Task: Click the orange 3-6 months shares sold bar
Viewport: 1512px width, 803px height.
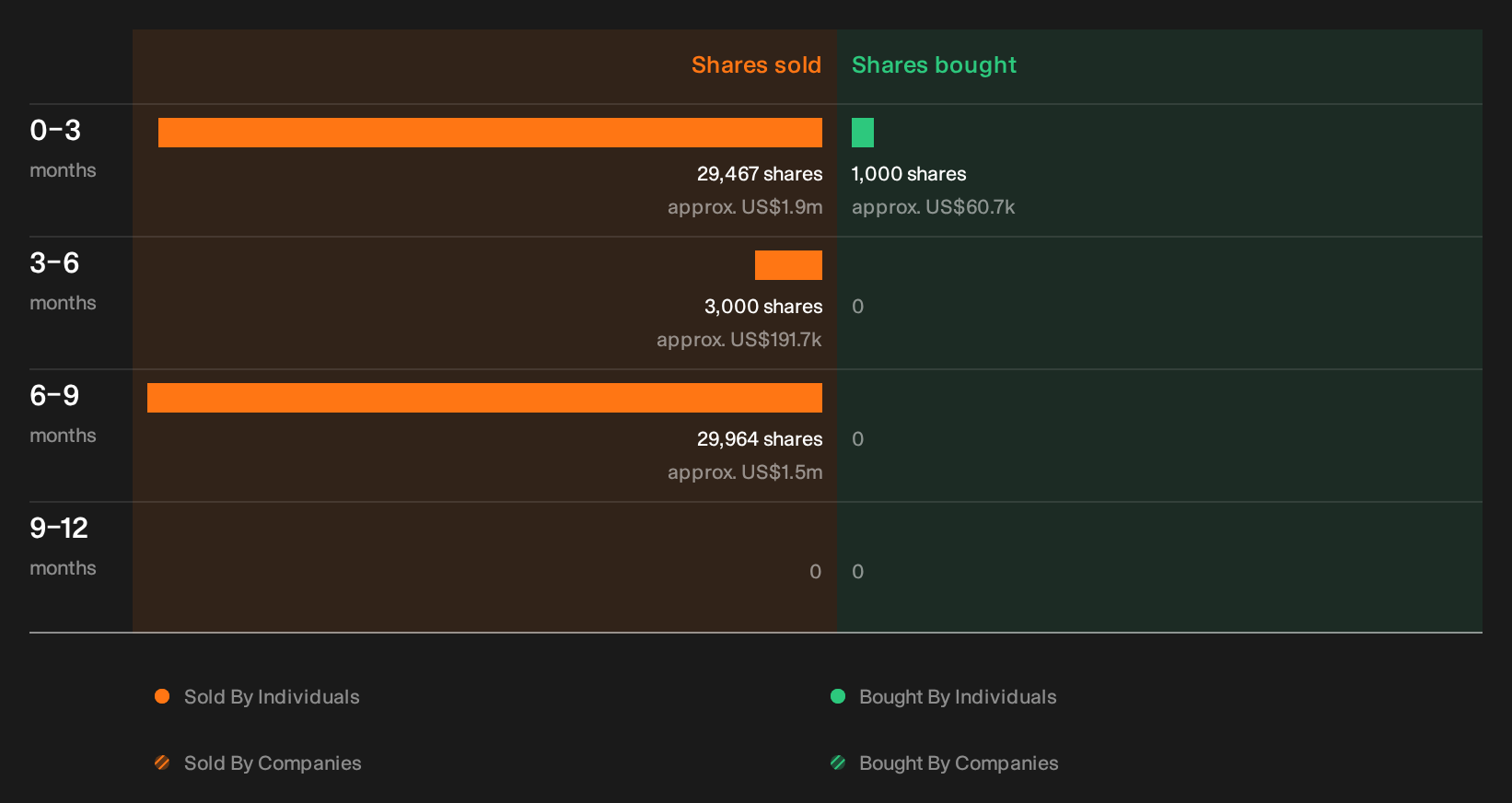Action: [x=788, y=265]
